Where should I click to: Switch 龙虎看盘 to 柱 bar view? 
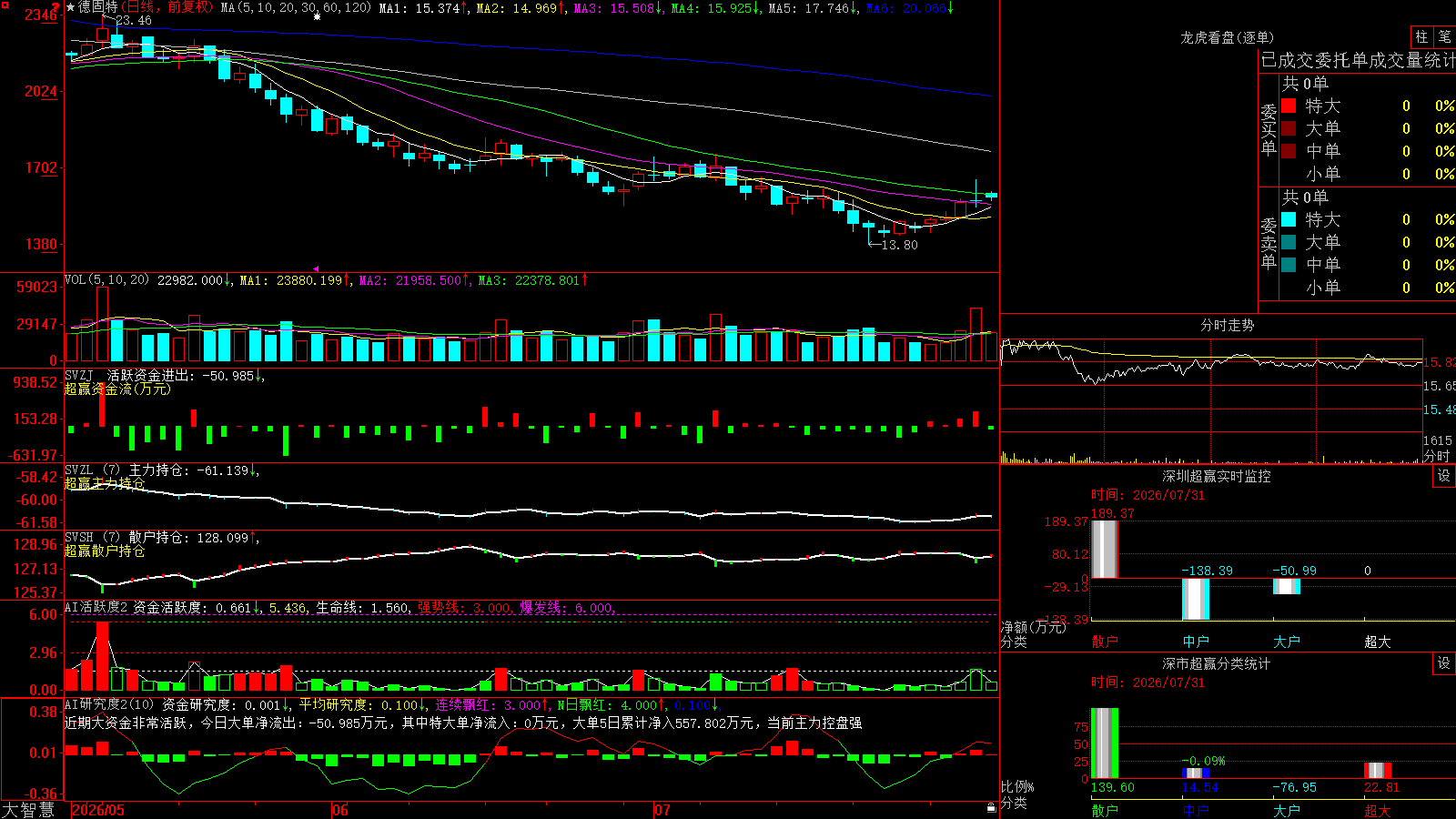coord(1421,36)
